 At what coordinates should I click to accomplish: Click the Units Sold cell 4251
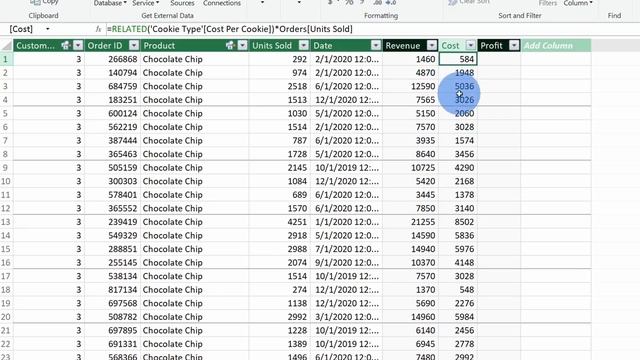[279, 222]
